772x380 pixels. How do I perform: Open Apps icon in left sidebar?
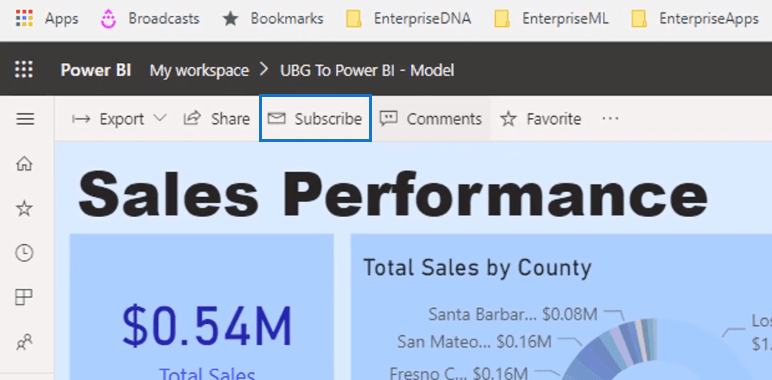(x=24, y=297)
